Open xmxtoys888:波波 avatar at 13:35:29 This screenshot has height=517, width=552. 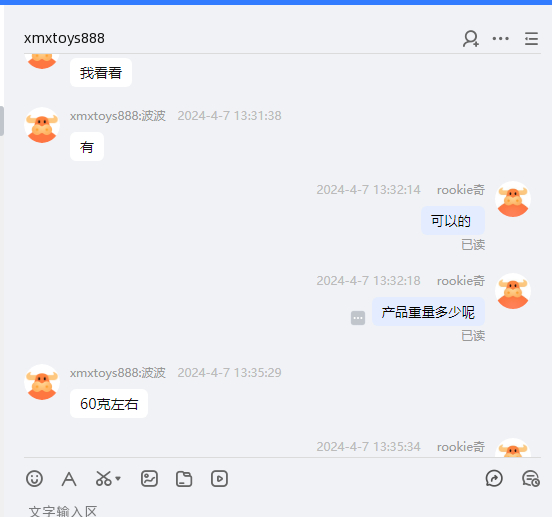click(x=42, y=382)
